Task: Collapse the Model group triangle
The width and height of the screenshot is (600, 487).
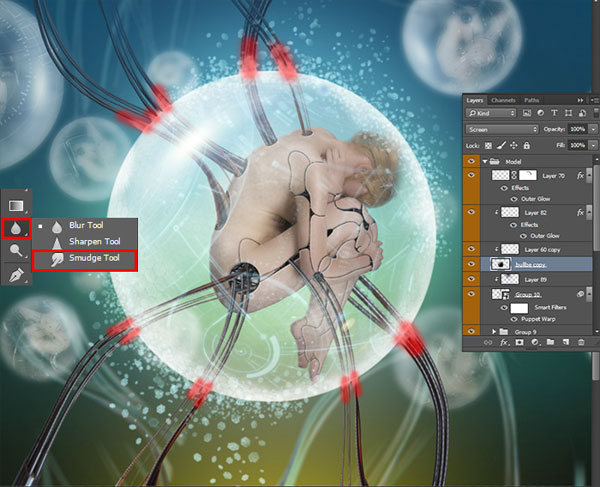Action: (485, 162)
